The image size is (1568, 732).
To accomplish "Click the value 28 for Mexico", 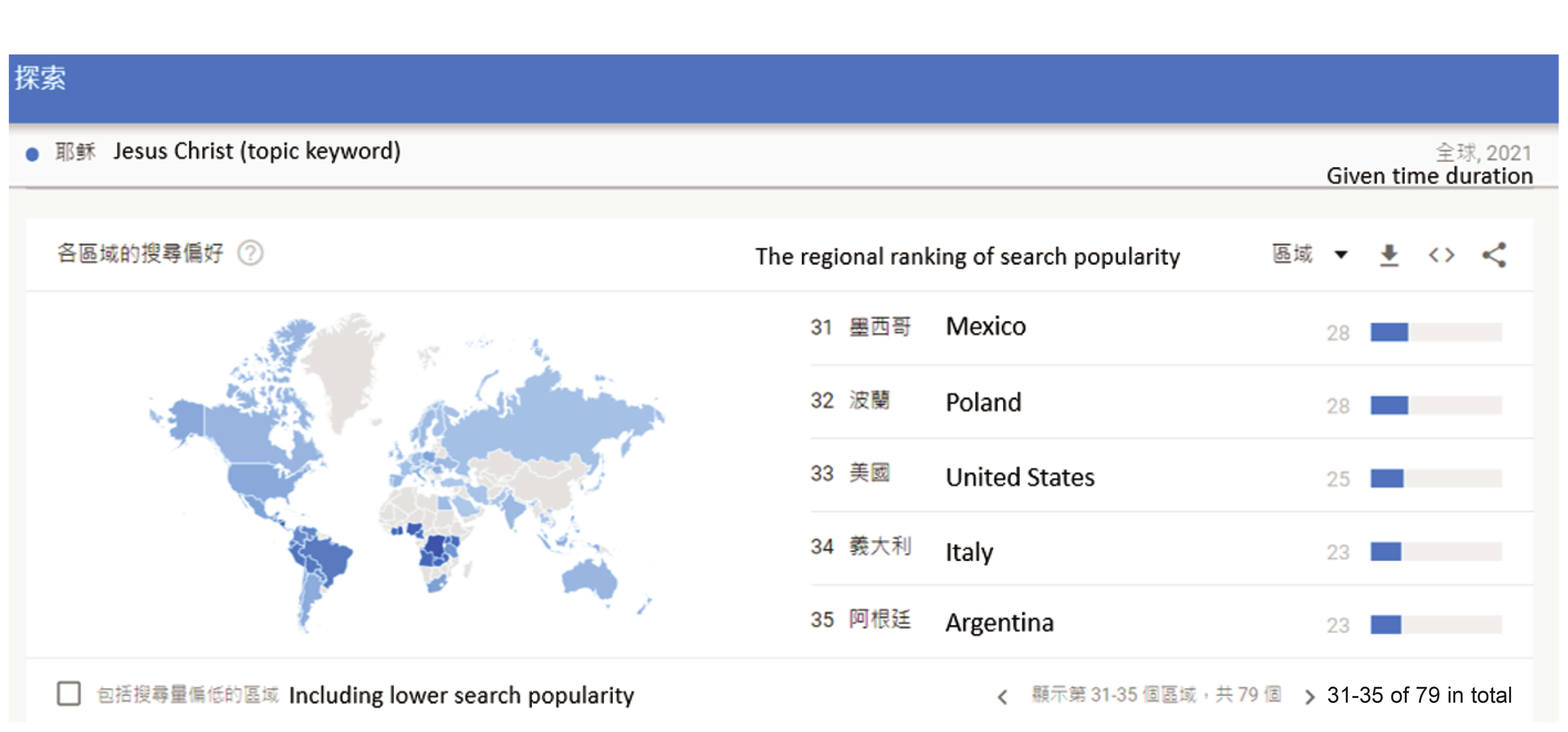I will click(x=1338, y=333).
